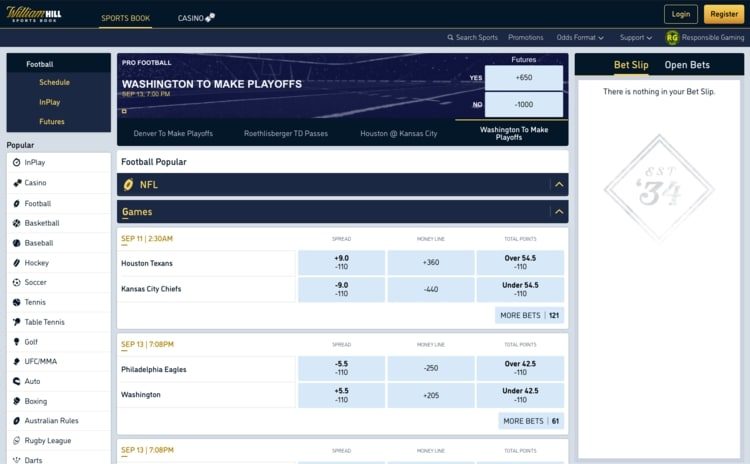The height and width of the screenshot is (464, 750).
Task: Click the Login button
Action: pyautogui.click(x=681, y=14)
